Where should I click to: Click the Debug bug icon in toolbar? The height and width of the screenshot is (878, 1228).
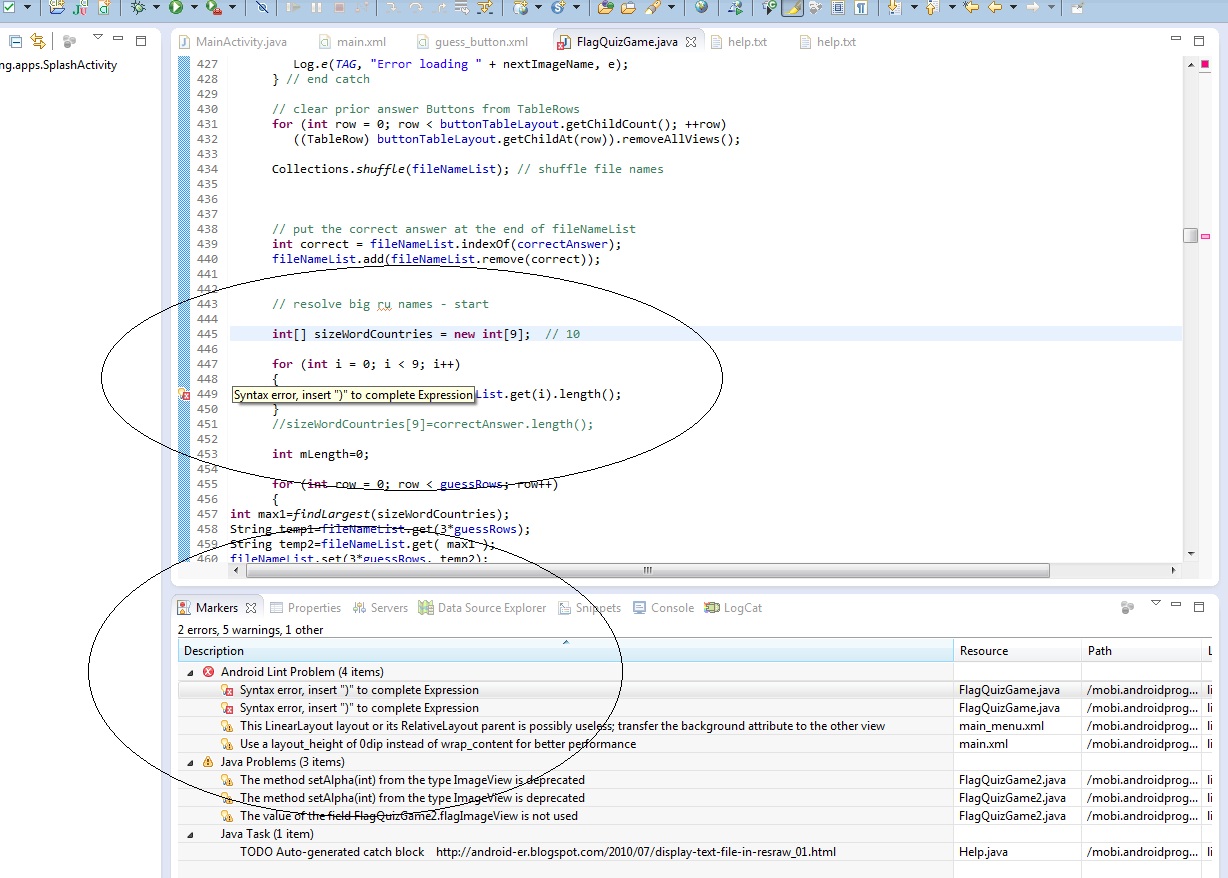[138, 8]
